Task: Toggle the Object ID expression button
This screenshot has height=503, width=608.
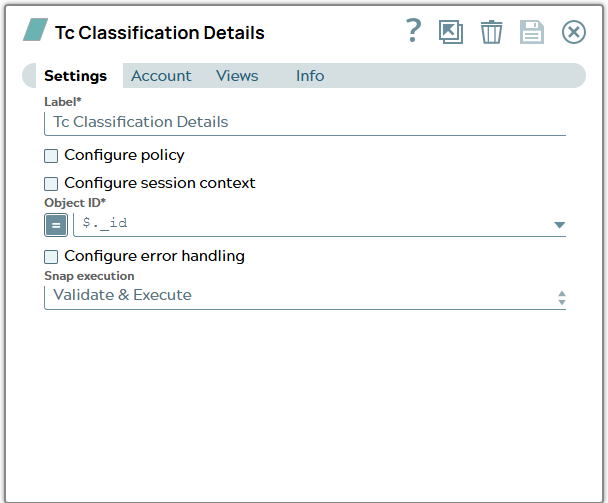Action: point(56,225)
